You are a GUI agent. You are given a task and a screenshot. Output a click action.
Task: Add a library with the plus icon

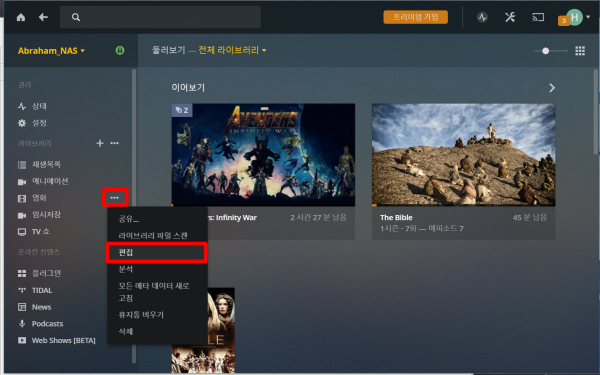tap(100, 143)
